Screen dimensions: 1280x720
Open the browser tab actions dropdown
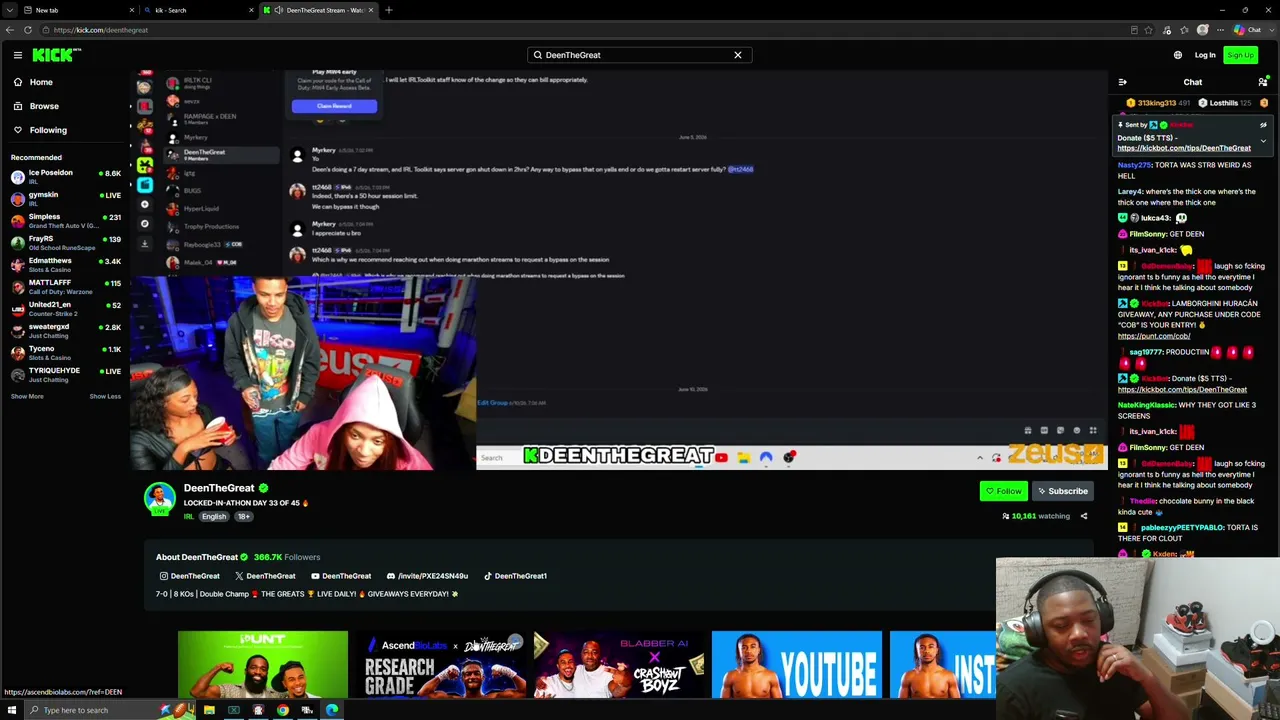(11, 10)
